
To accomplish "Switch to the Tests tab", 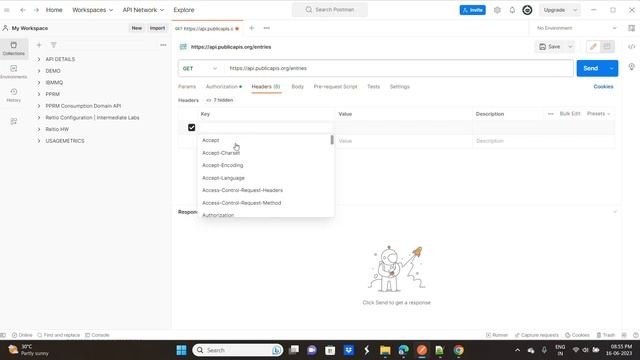I will [x=373, y=87].
